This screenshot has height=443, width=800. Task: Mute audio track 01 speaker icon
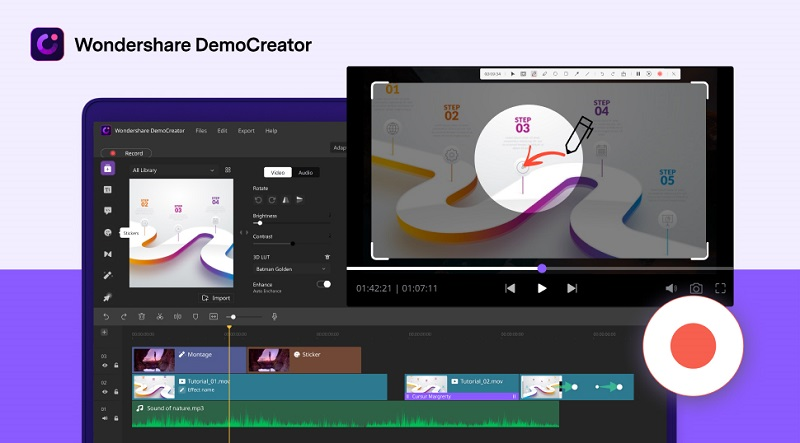click(x=105, y=419)
